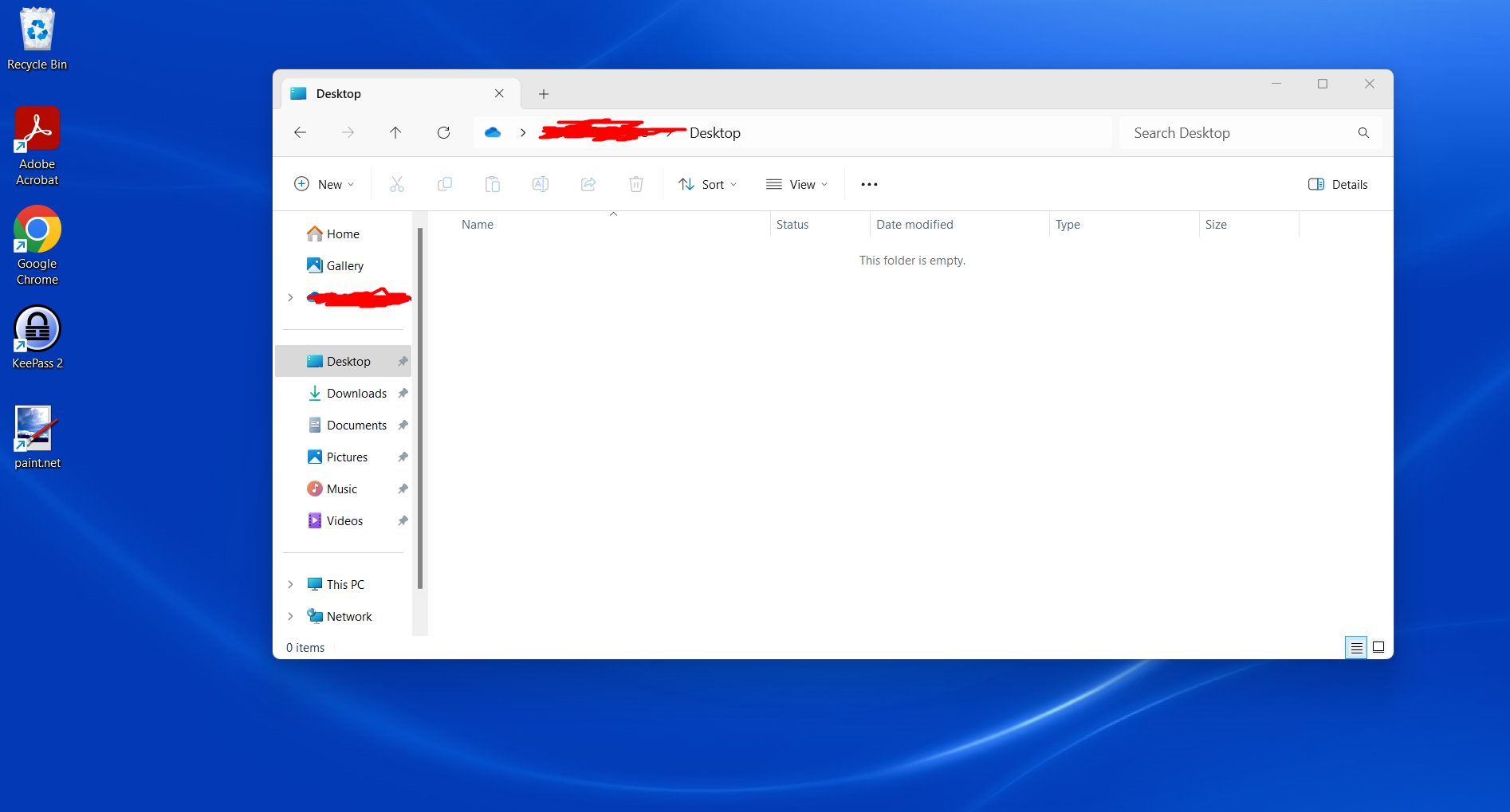This screenshot has width=1510, height=812.
Task: Click the Rename icon in toolbar
Action: coord(541,184)
